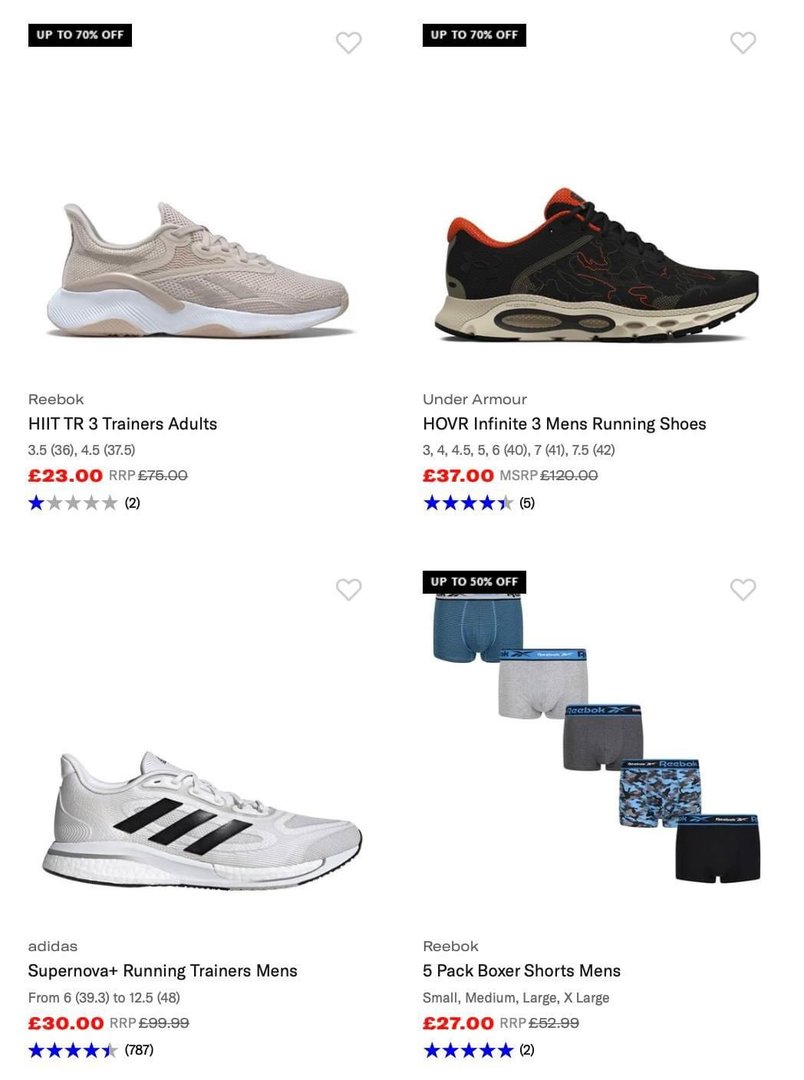Open HIIT TR 3 Trainers Adults product link
The image size is (804, 1080).
pos(123,424)
